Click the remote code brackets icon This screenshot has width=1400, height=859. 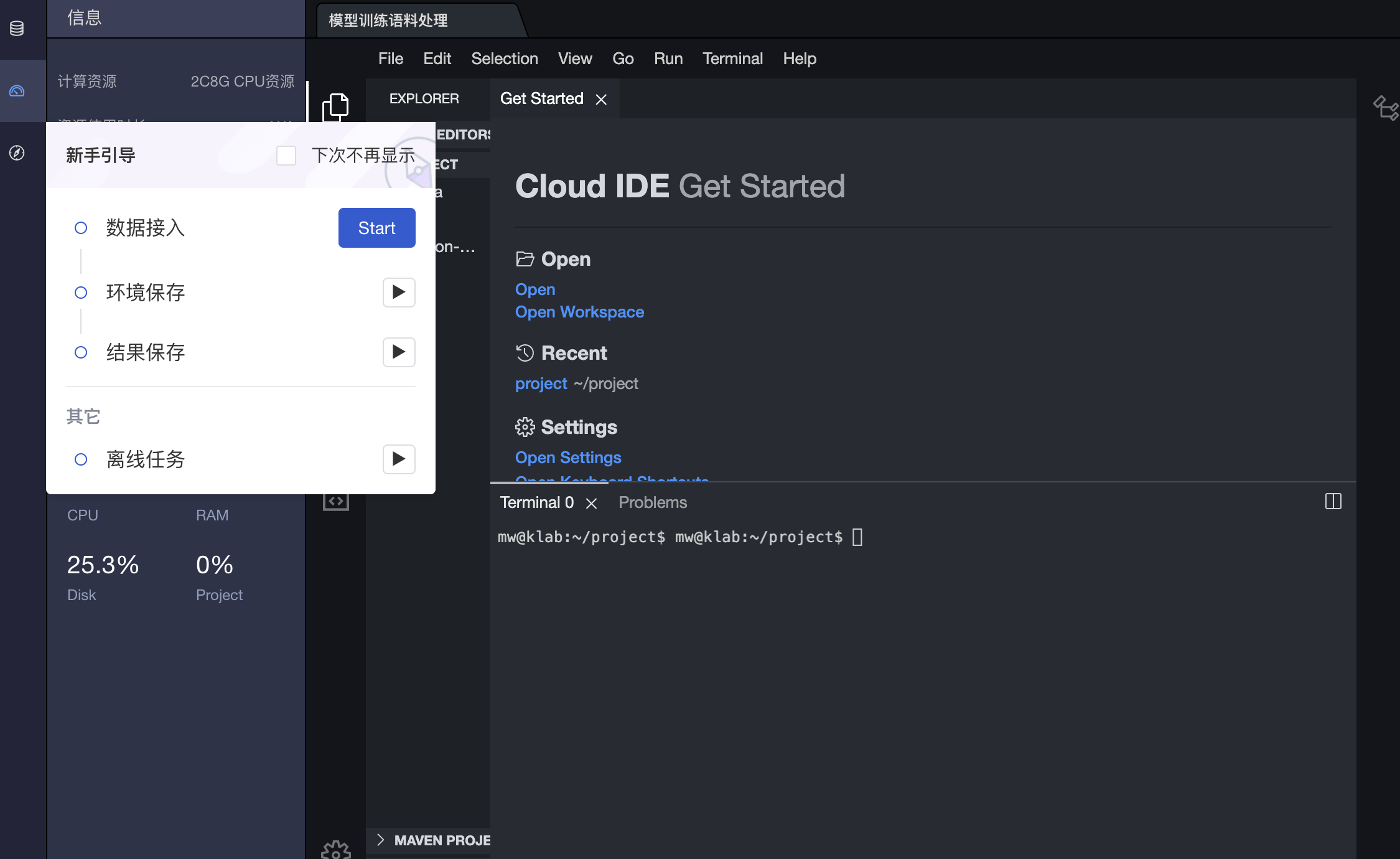[335, 501]
